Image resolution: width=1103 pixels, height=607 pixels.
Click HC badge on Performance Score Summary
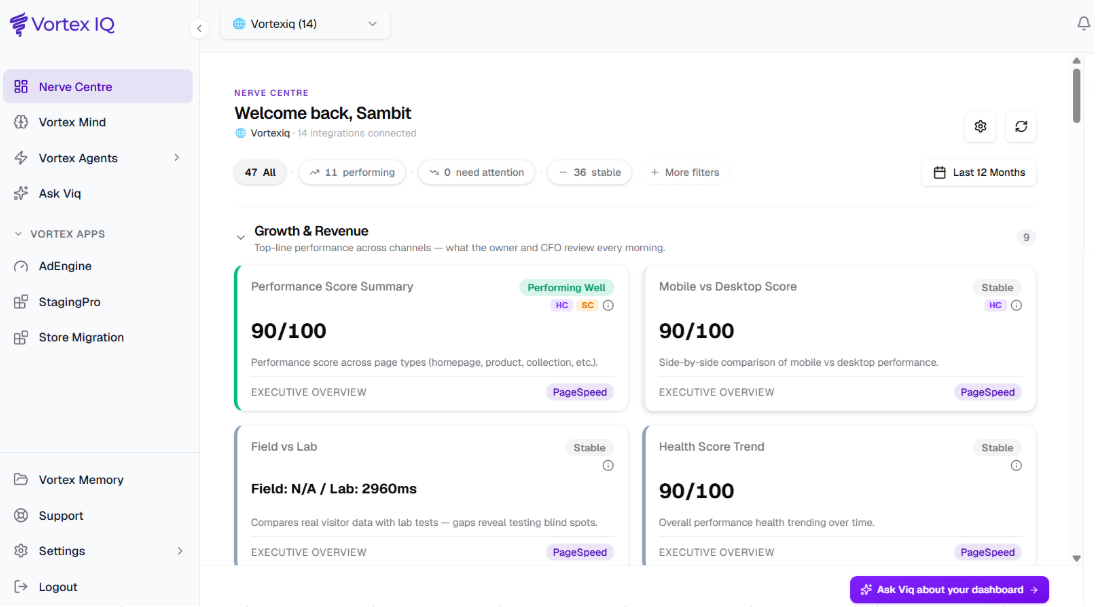[x=561, y=305]
